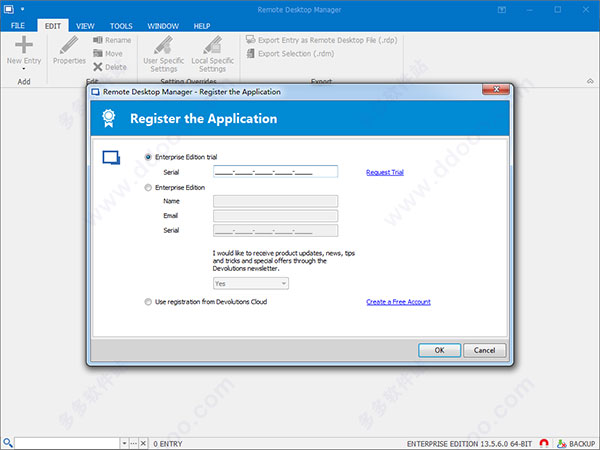Switch to the HELP ribbon tab
This screenshot has width=600, height=450.
(x=202, y=26)
